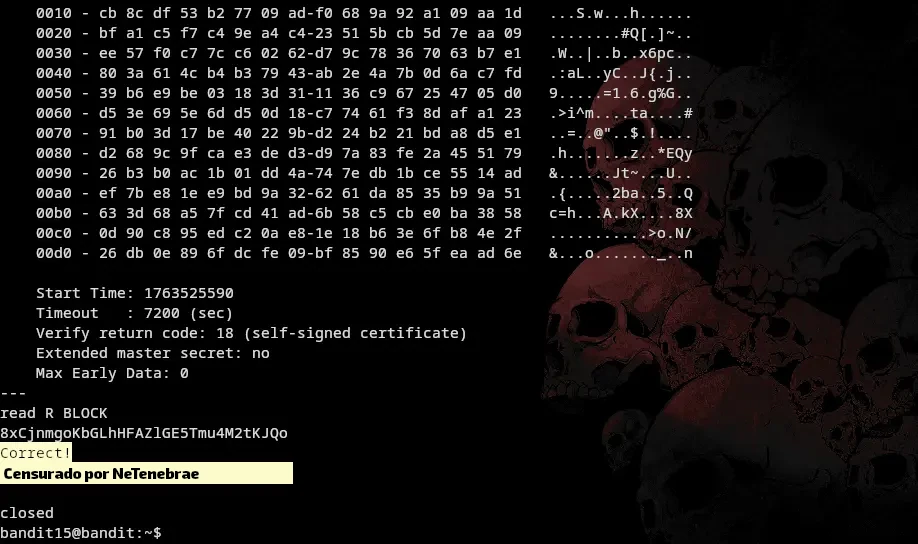Click the 'read R BLOCK' line
Image resolution: width=918 pixels, height=544 pixels.
point(54,413)
